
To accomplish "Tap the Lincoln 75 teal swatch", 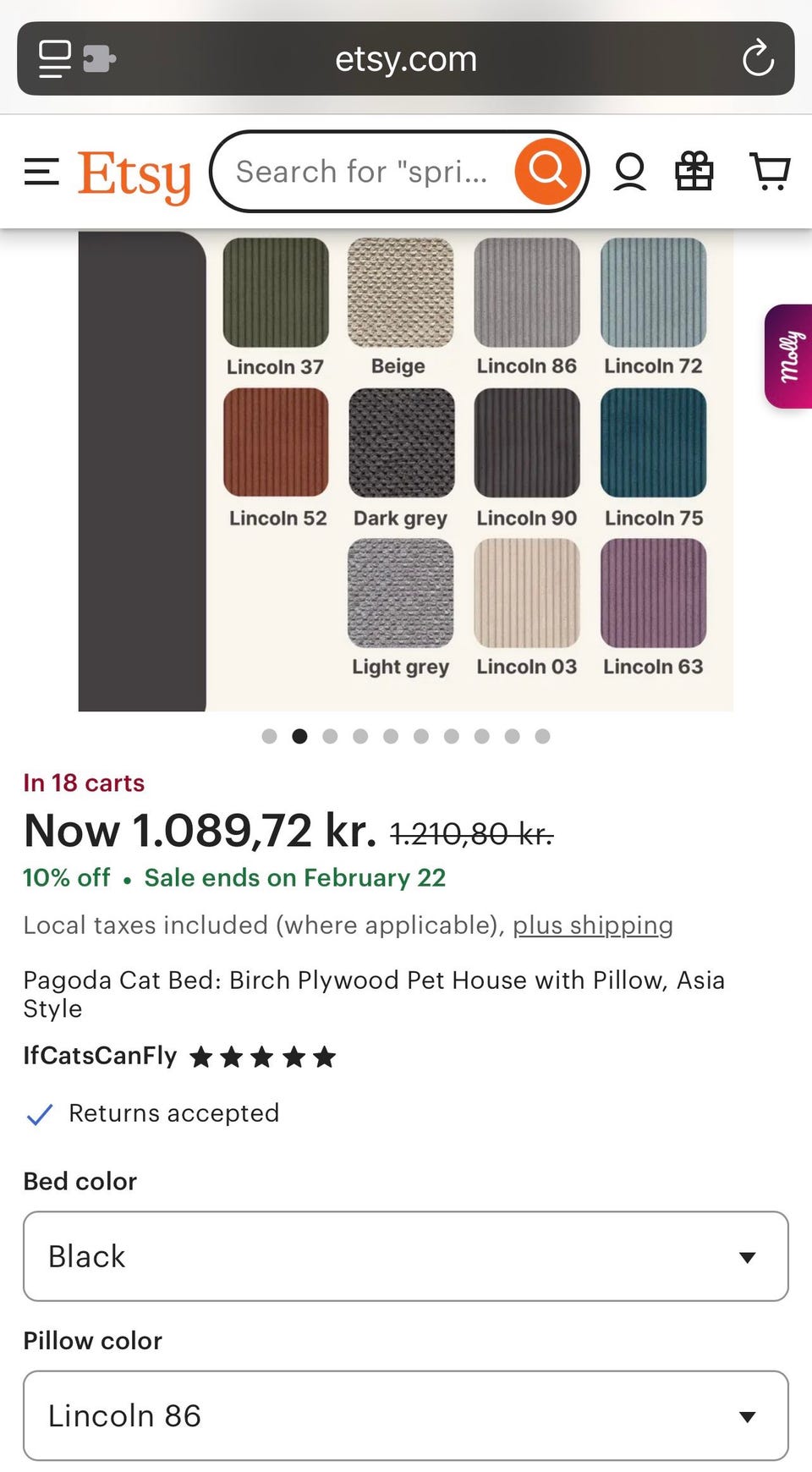I will click(653, 442).
